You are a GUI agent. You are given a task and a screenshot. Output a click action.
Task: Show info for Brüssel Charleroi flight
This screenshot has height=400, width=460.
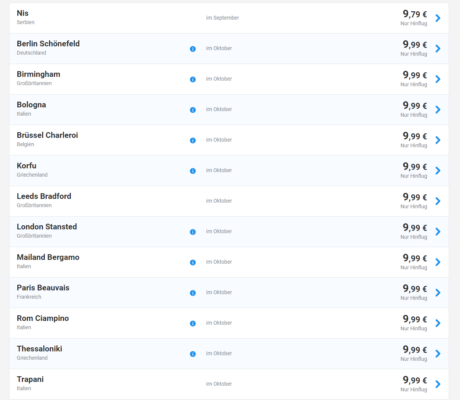point(193,140)
